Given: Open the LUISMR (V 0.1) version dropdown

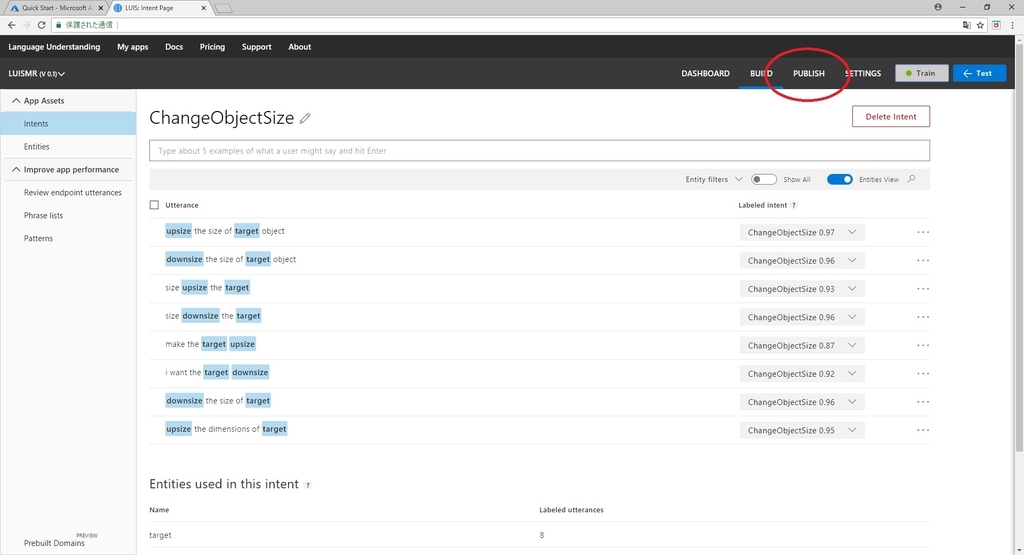Looking at the screenshot, I should point(37,74).
